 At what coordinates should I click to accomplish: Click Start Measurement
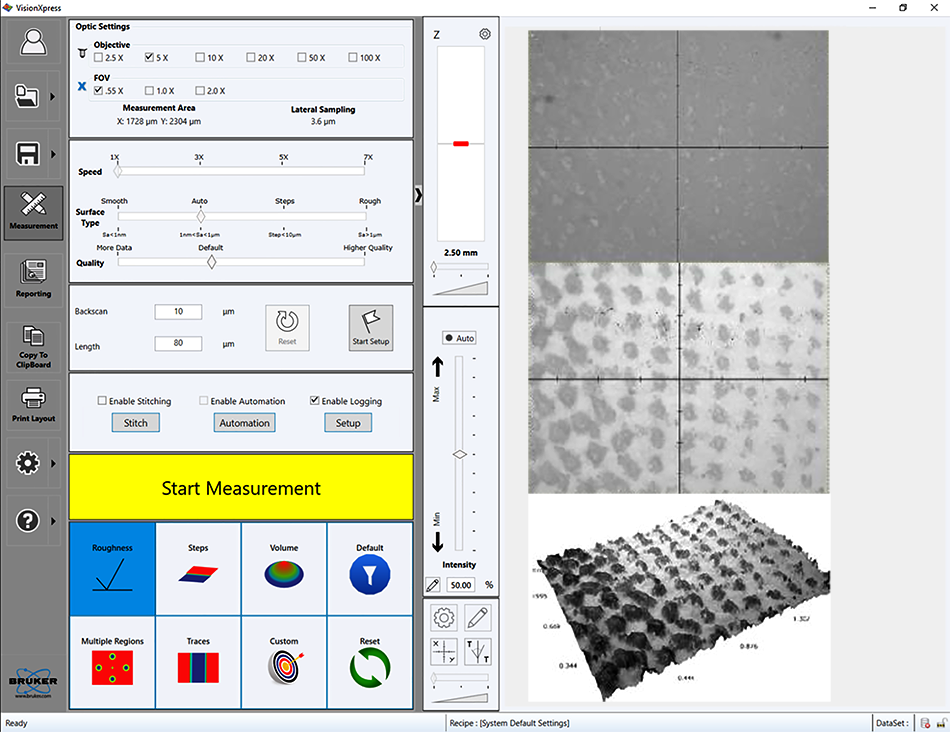[241, 487]
